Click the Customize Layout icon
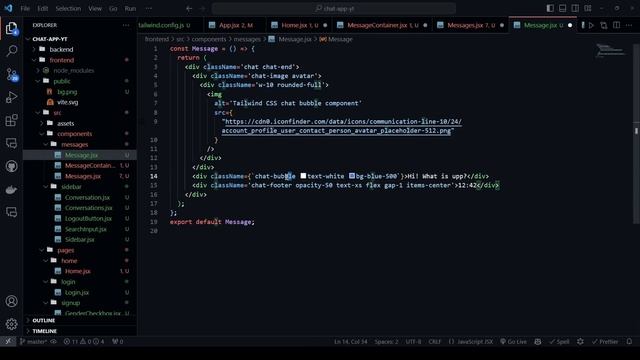Screen dimensions: 640x360 (x=588, y=8)
